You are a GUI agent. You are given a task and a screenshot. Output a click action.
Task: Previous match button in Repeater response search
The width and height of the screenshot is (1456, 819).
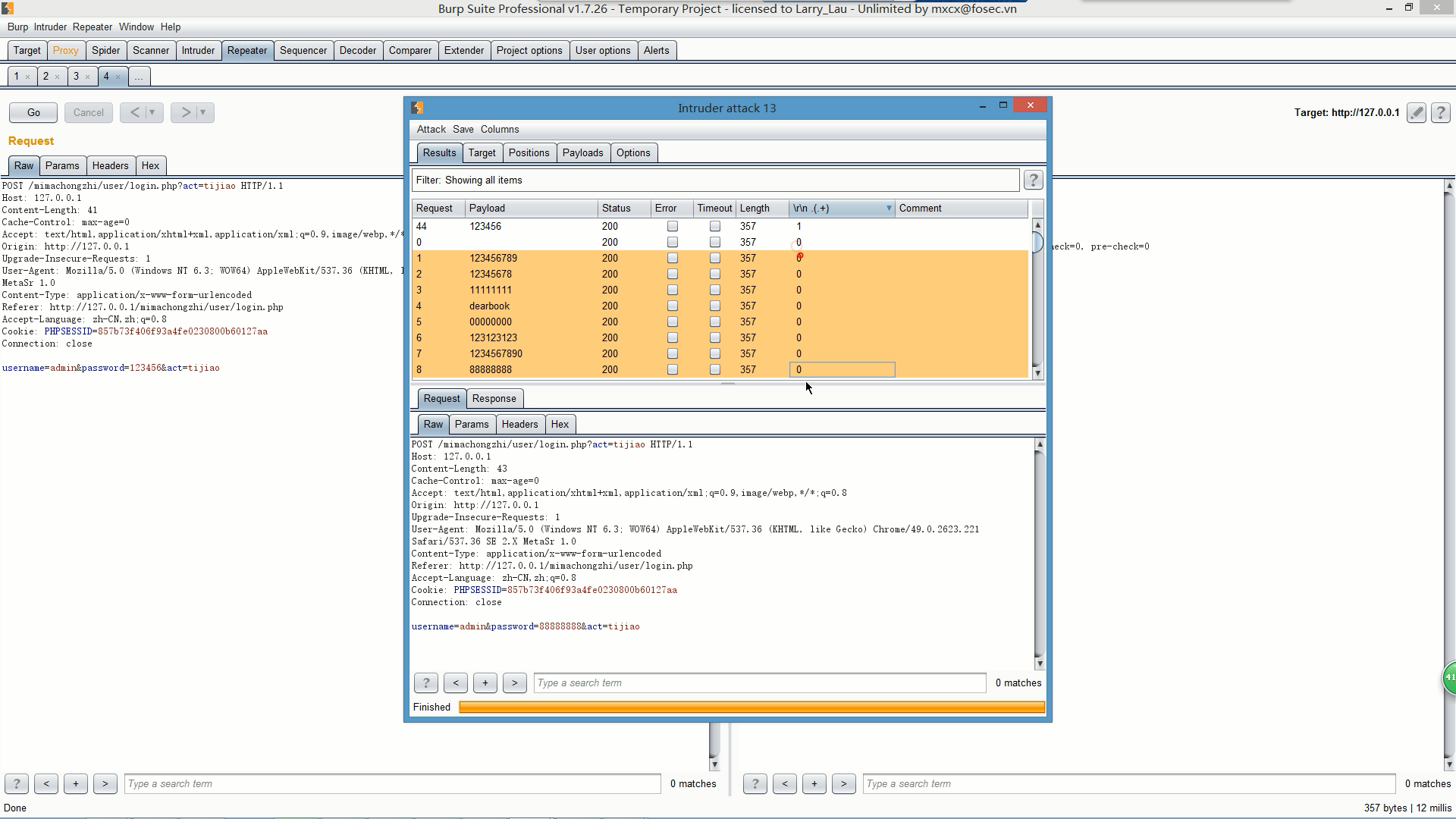click(784, 783)
